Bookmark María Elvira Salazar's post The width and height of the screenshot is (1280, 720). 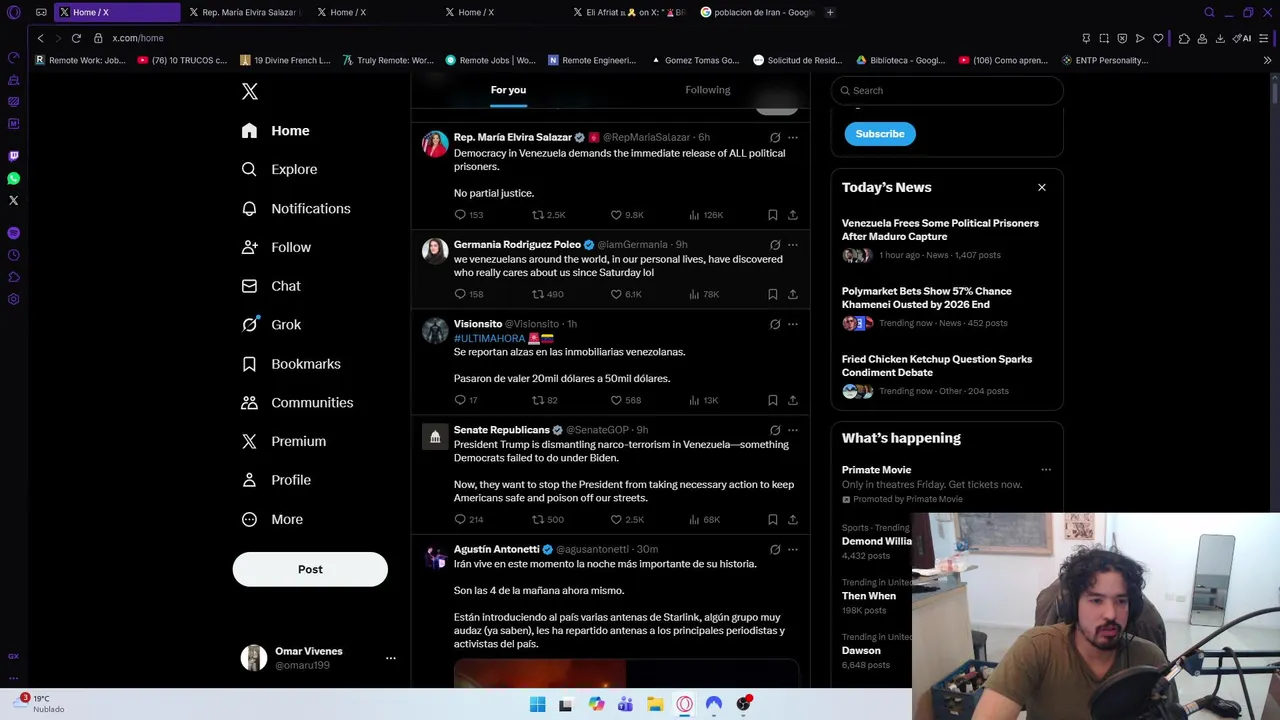point(772,215)
